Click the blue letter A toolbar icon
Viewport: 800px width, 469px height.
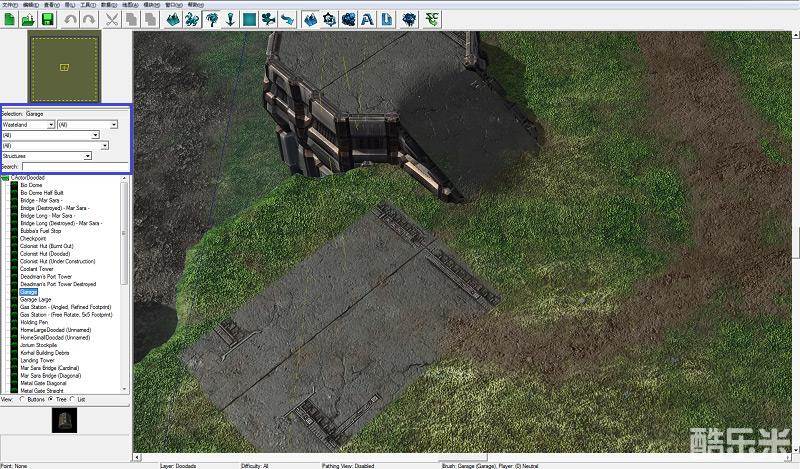(367, 19)
